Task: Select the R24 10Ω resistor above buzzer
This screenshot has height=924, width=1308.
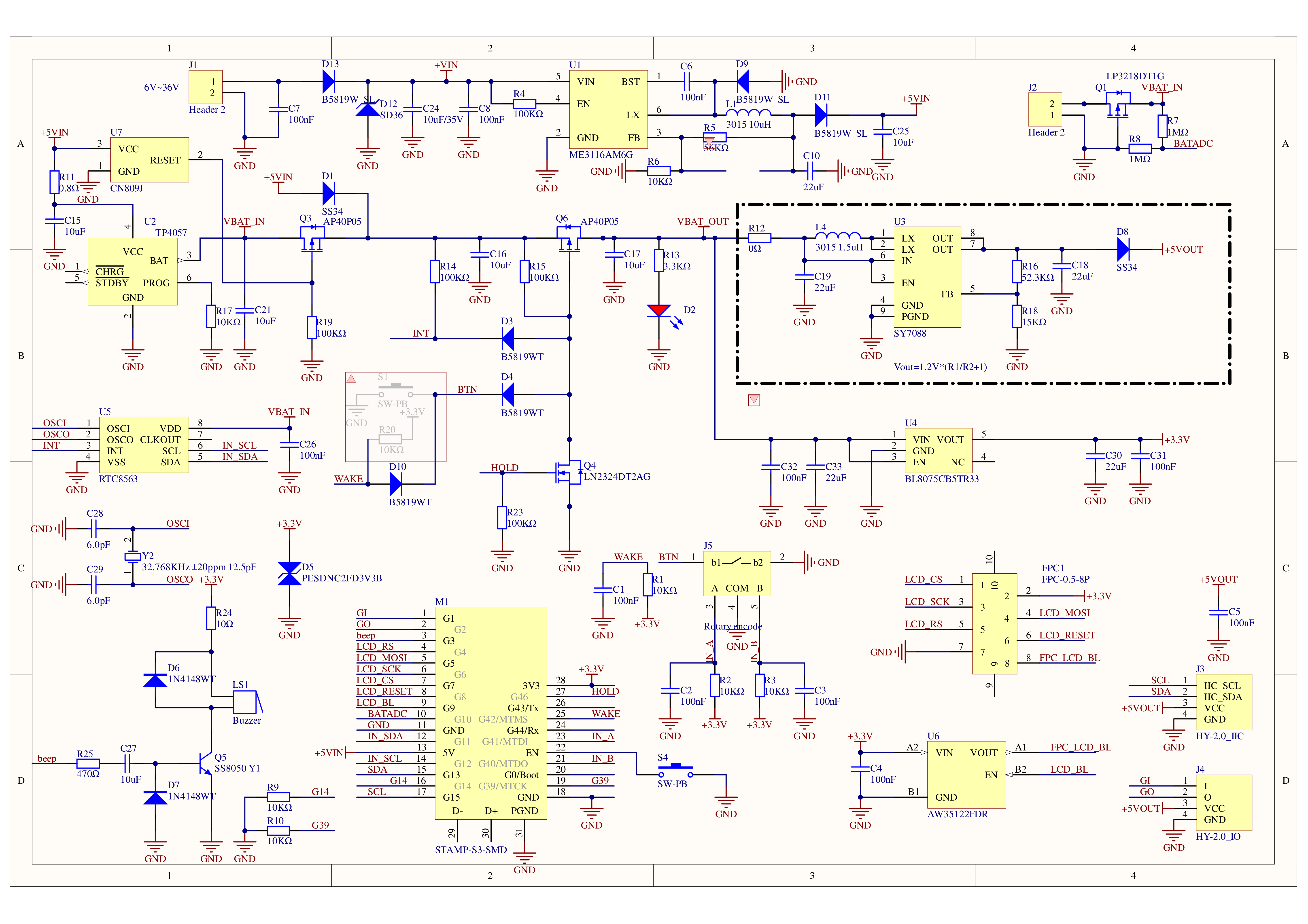Action: tap(211, 618)
